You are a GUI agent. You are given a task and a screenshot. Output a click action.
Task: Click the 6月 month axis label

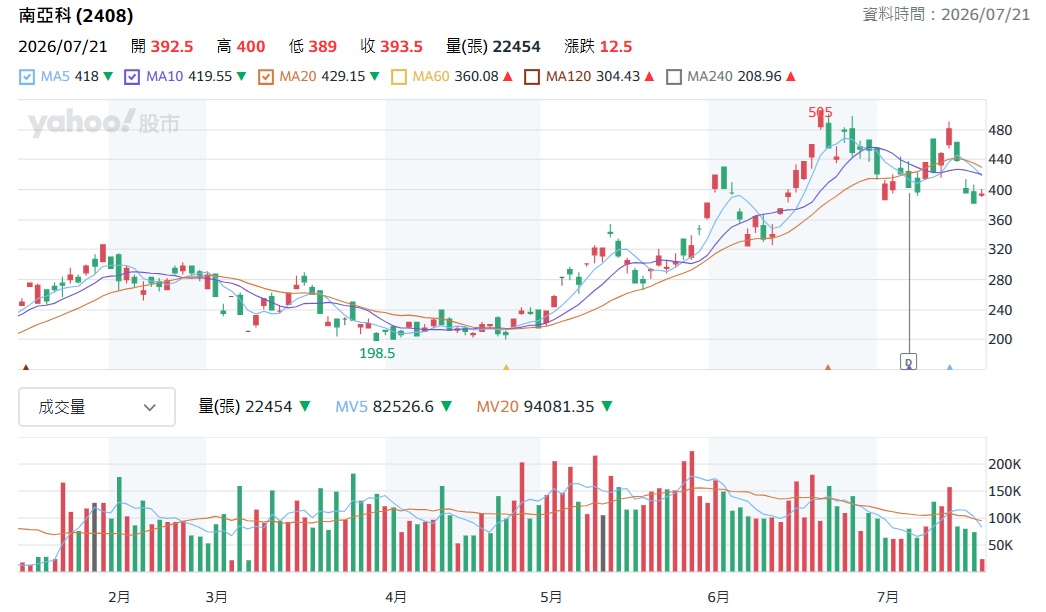[x=718, y=597]
